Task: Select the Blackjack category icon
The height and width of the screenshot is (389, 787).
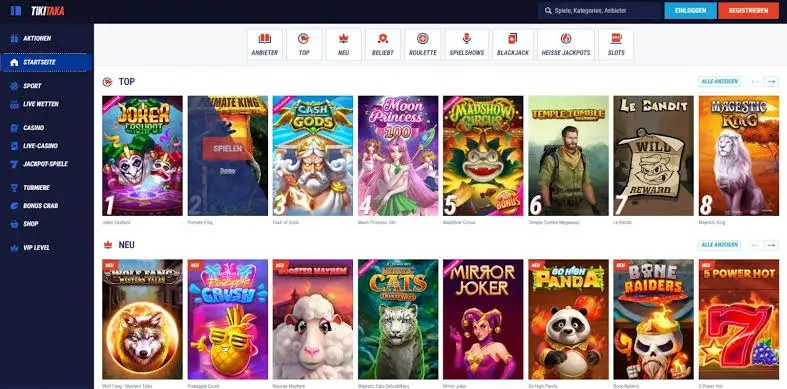Action: [513, 45]
